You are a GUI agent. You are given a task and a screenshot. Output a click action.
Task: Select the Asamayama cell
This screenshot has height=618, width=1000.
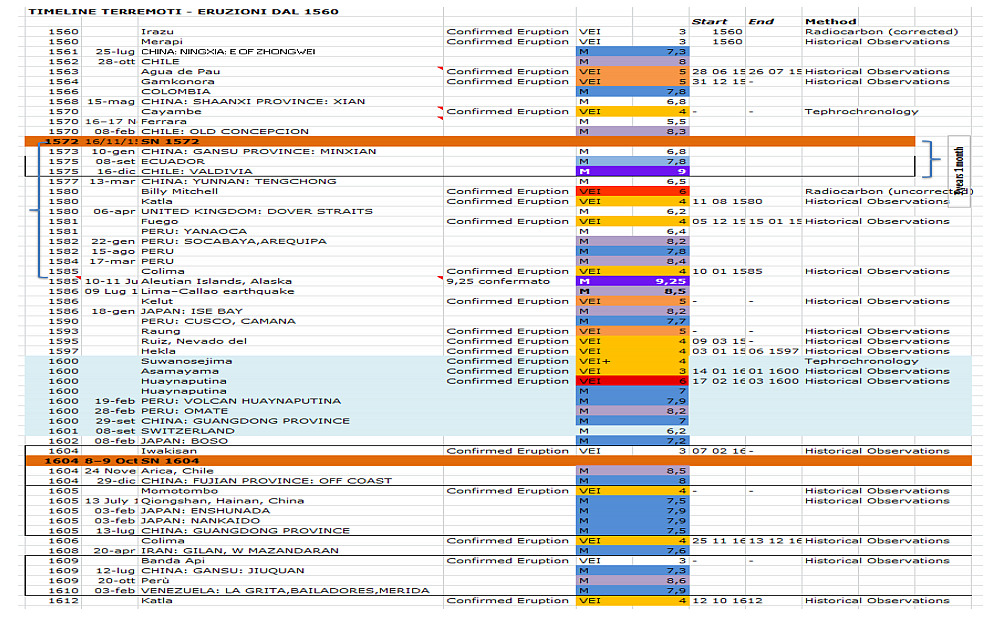click(x=180, y=371)
